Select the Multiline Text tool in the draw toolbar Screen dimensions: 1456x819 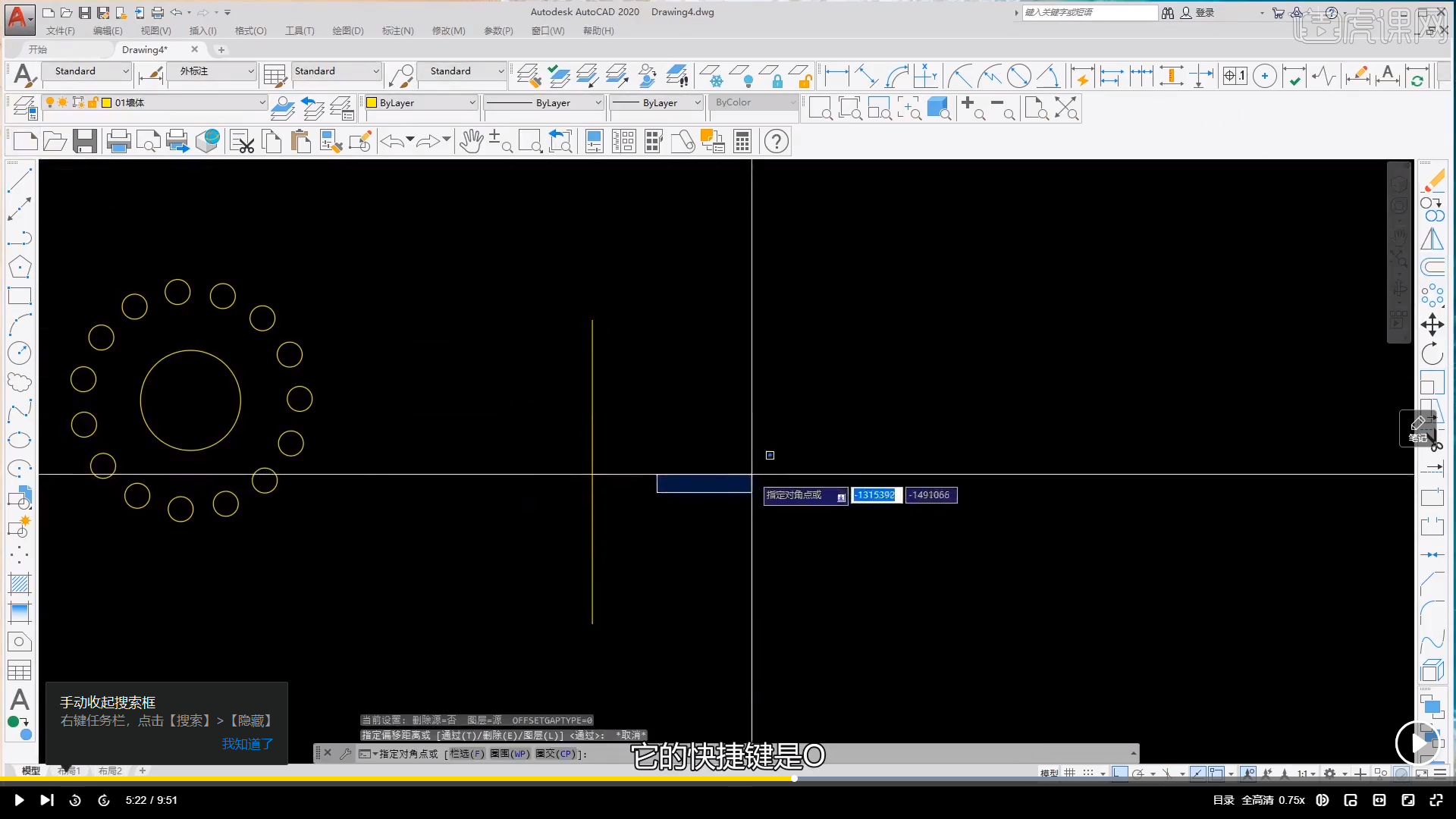click(20, 699)
